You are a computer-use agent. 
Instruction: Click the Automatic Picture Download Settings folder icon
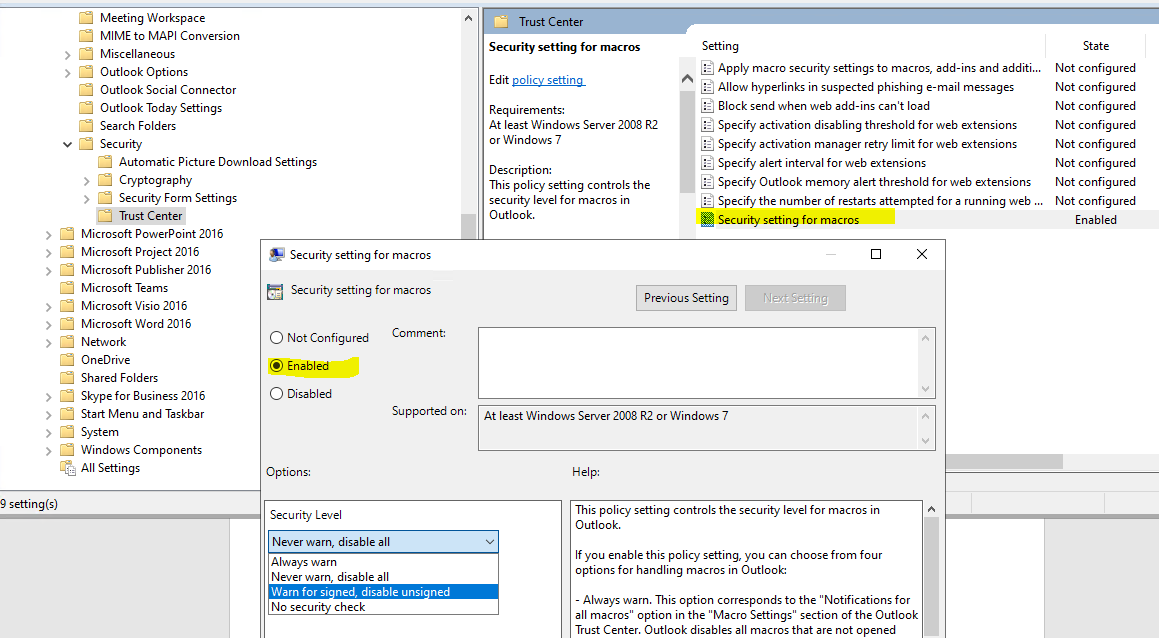(106, 162)
